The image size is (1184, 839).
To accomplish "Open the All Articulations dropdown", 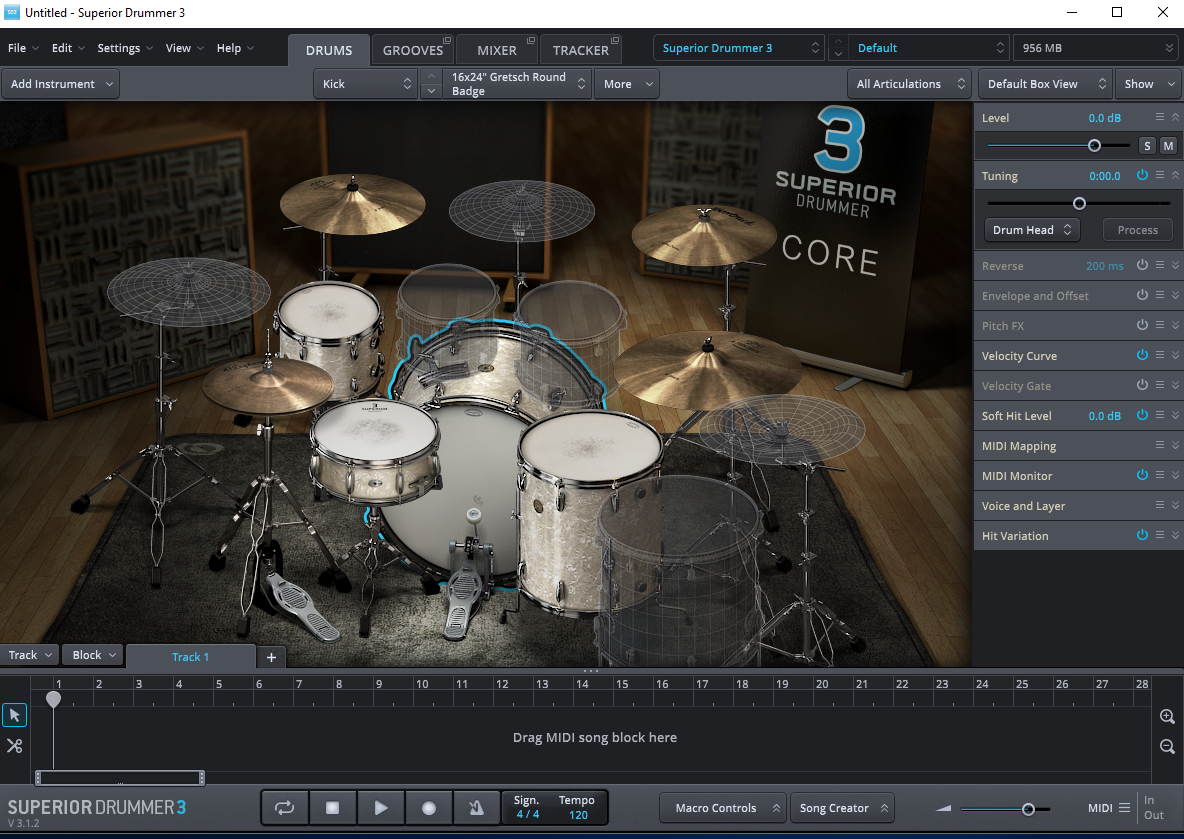I will click(x=909, y=84).
